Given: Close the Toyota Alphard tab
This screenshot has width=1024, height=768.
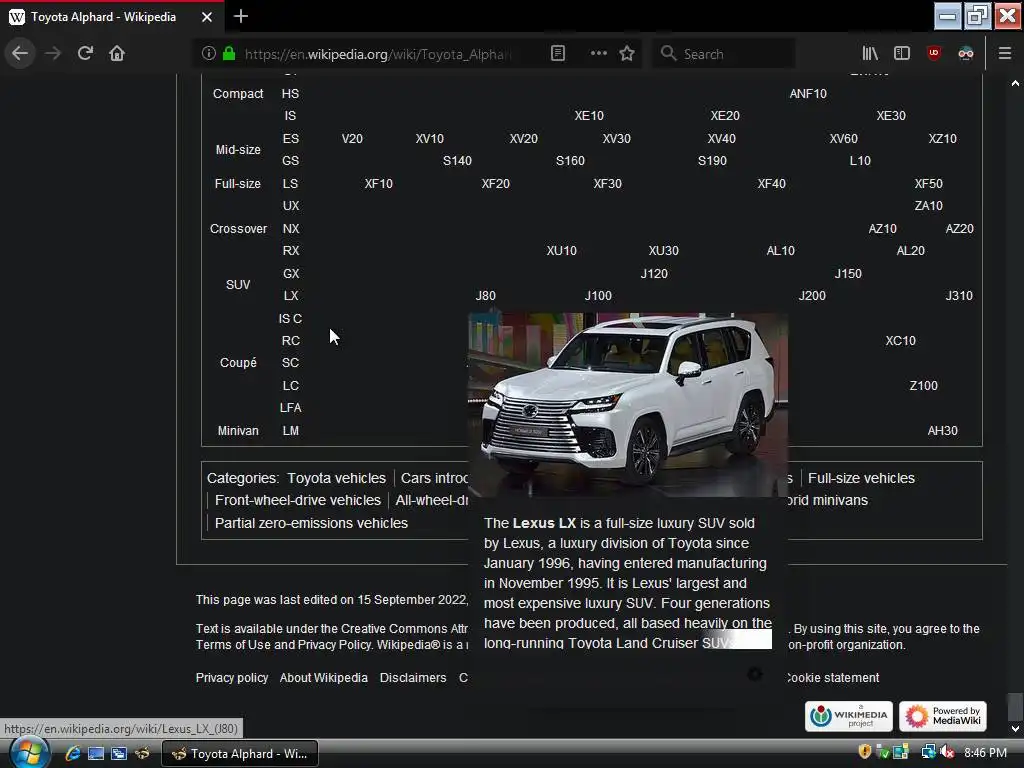Looking at the screenshot, I should (207, 17).
